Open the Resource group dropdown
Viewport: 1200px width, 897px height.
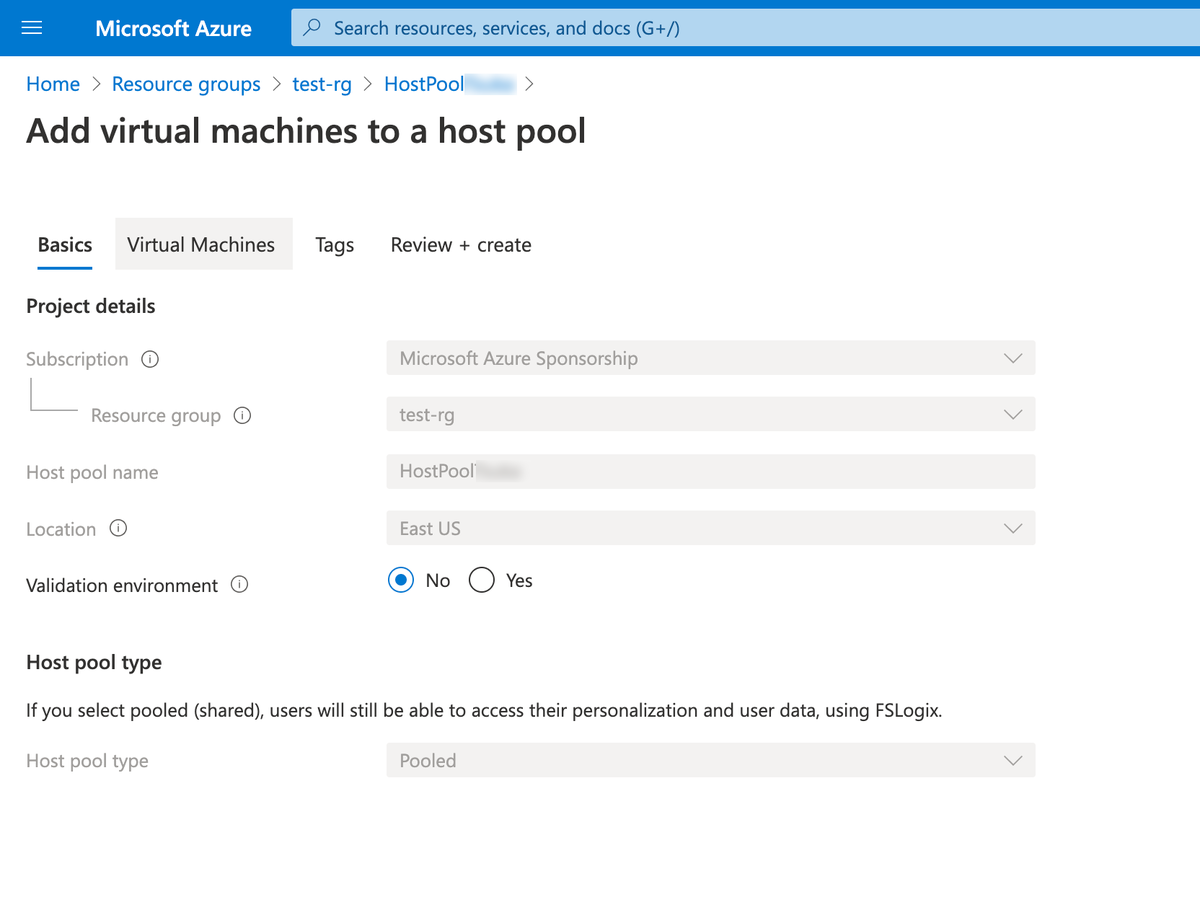711,414
